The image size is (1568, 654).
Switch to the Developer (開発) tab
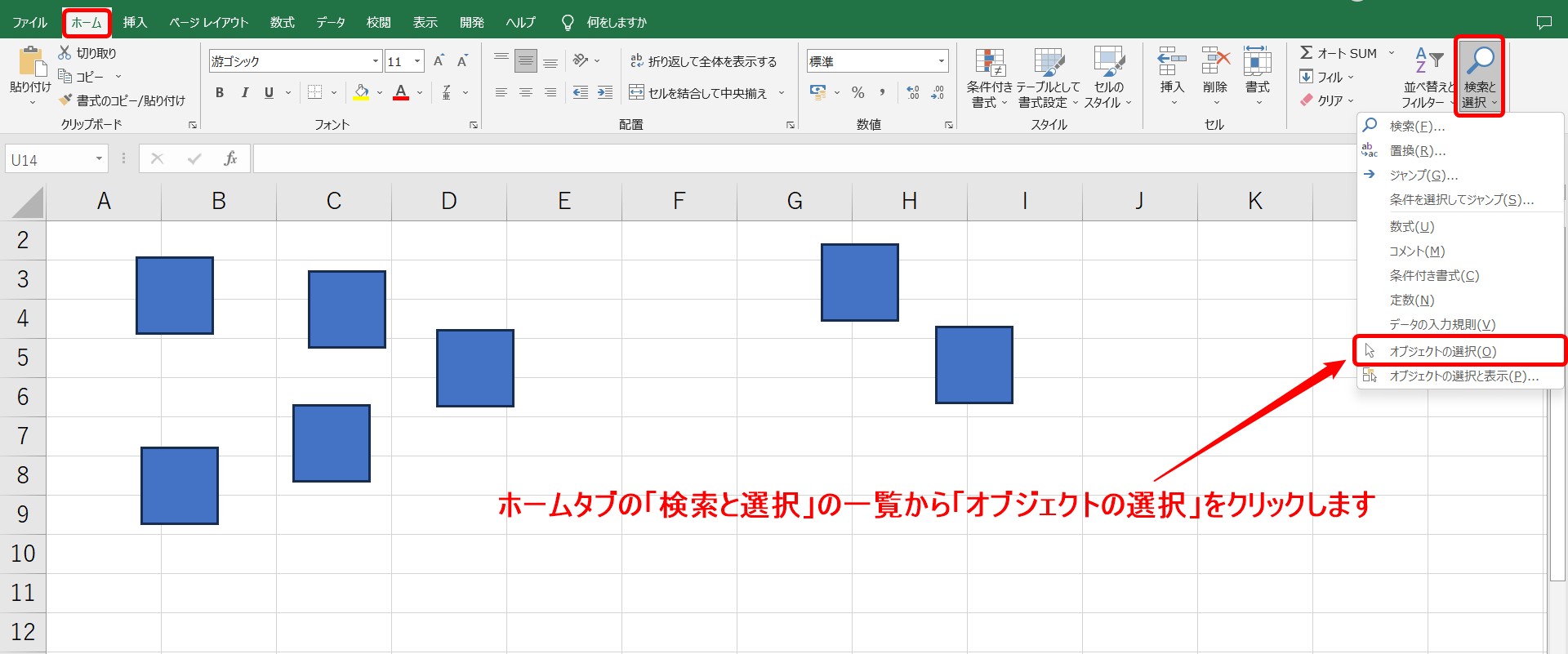[x=471, y=22]
